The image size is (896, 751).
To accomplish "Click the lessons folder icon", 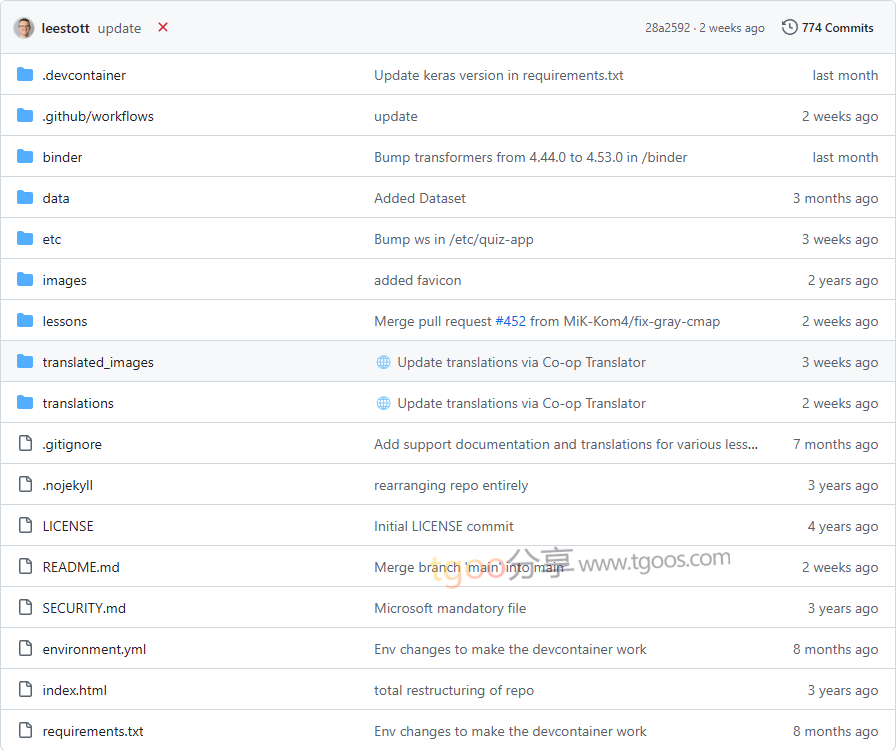I will [25, 321].
